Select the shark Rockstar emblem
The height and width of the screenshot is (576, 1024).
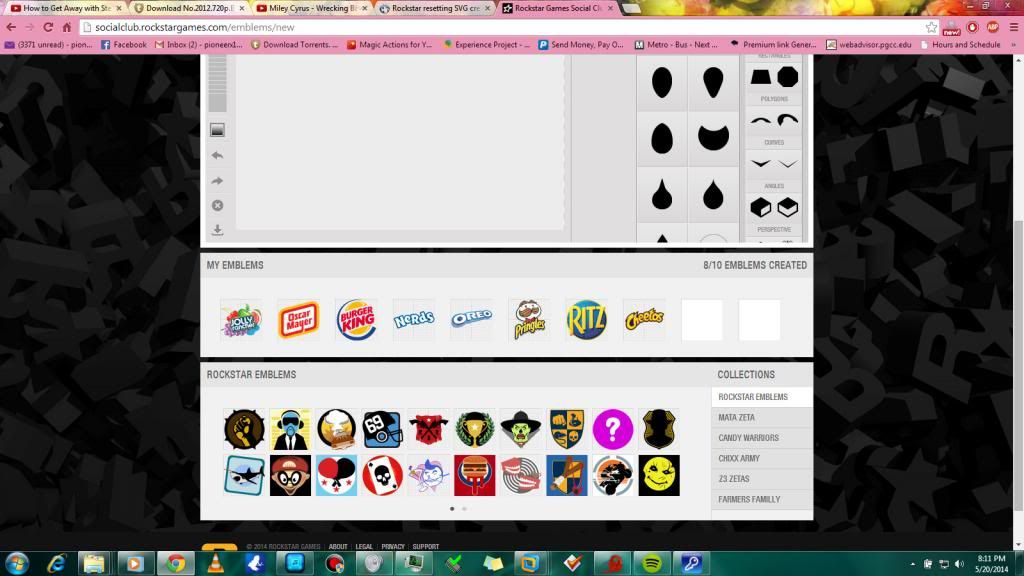[244, 476]
